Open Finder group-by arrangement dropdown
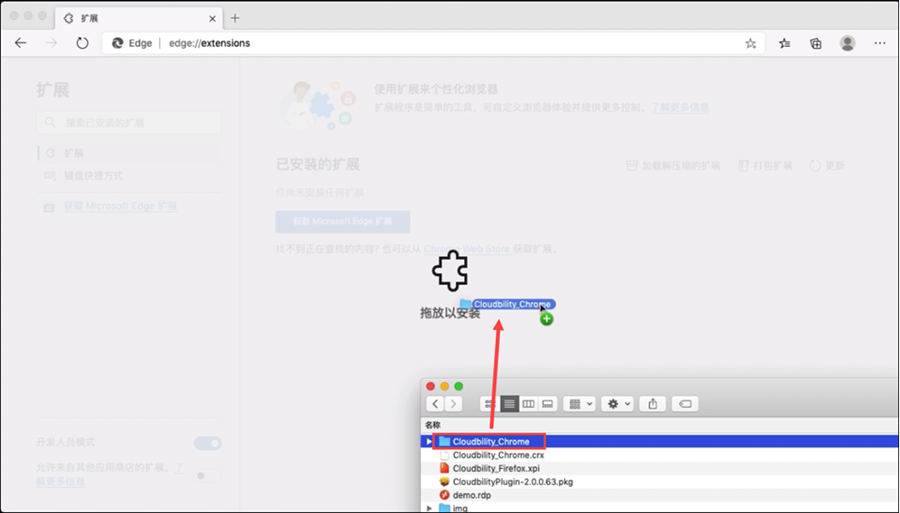Viewport: 900px width, 513px height. tap(579, 404)
